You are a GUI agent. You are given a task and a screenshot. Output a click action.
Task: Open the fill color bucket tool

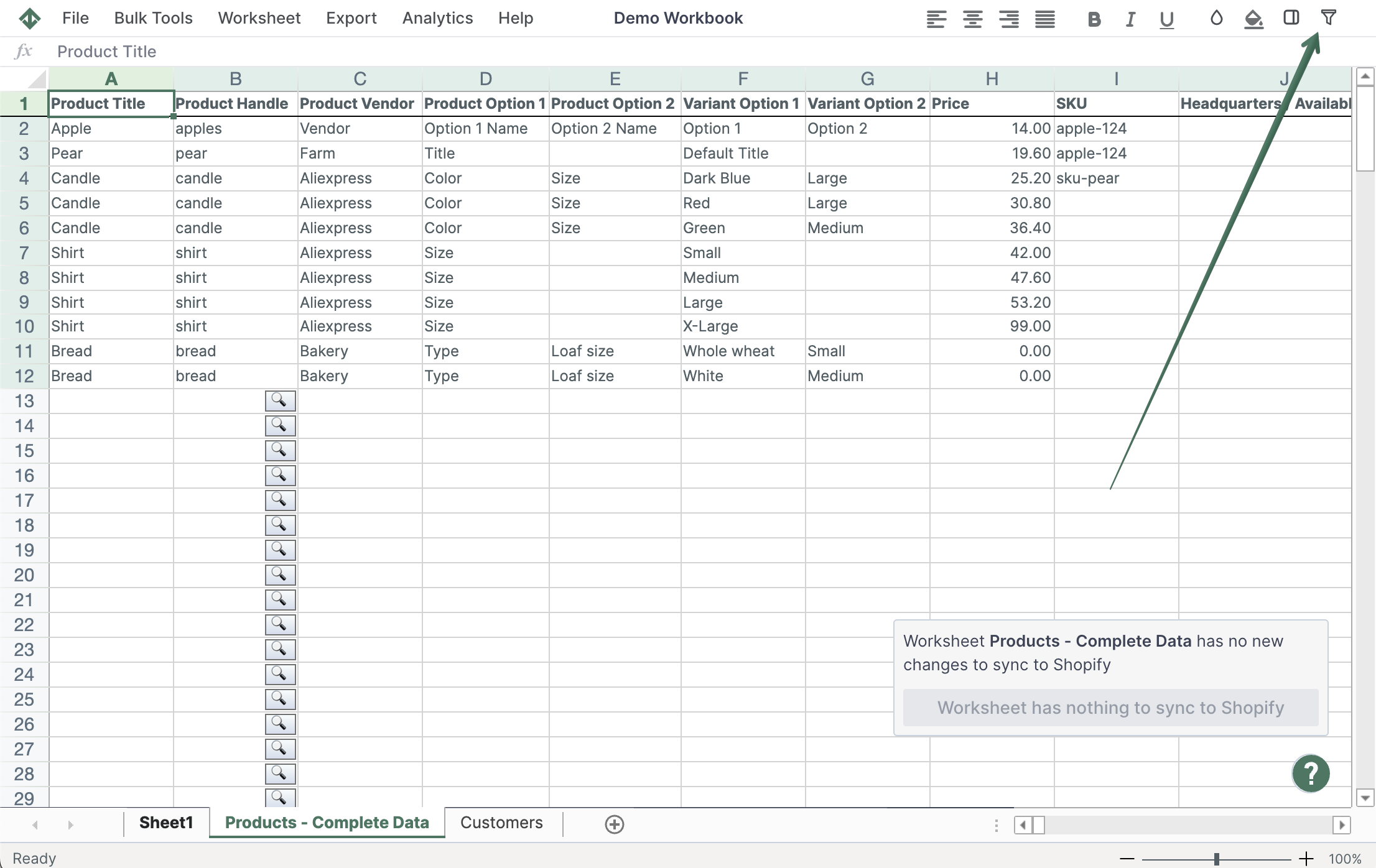(1253, 19)
